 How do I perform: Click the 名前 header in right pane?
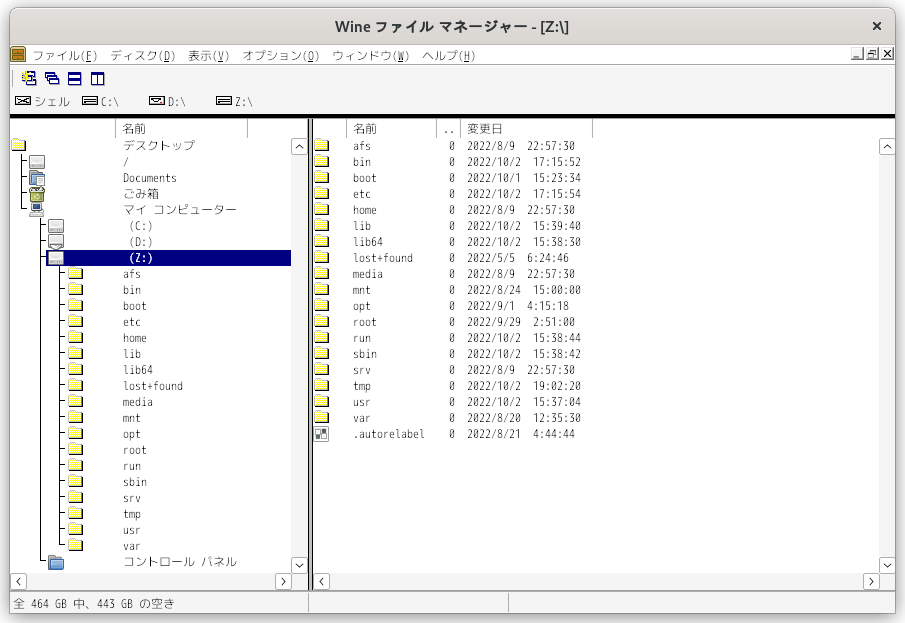(x=366, y=129)
